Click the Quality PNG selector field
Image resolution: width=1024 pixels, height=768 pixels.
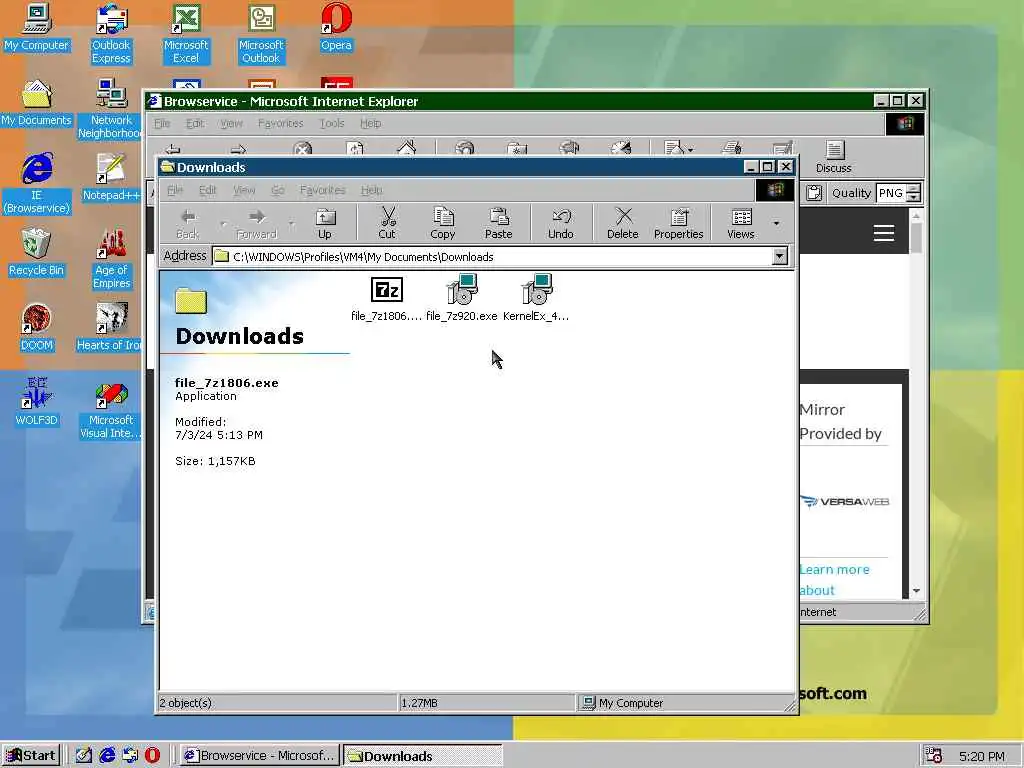click(x=891, y=193)
